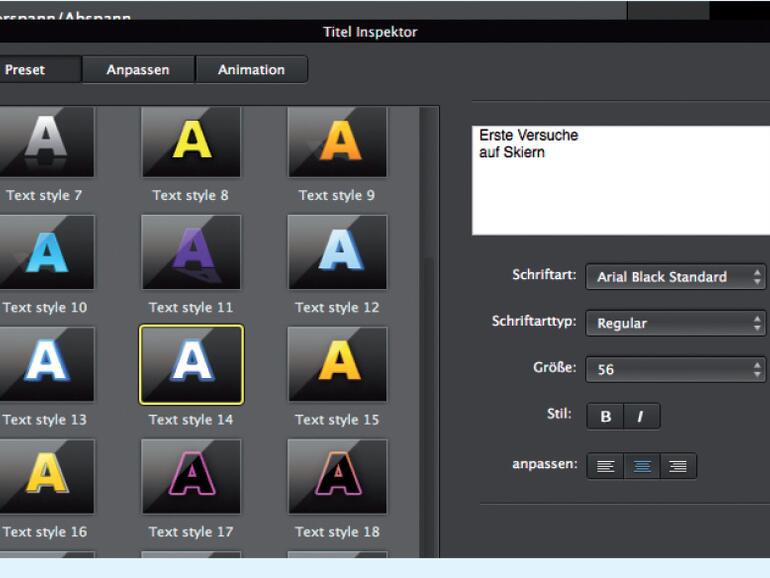
Task: Open the Größe size field showing 56
Action: [676, 369]
